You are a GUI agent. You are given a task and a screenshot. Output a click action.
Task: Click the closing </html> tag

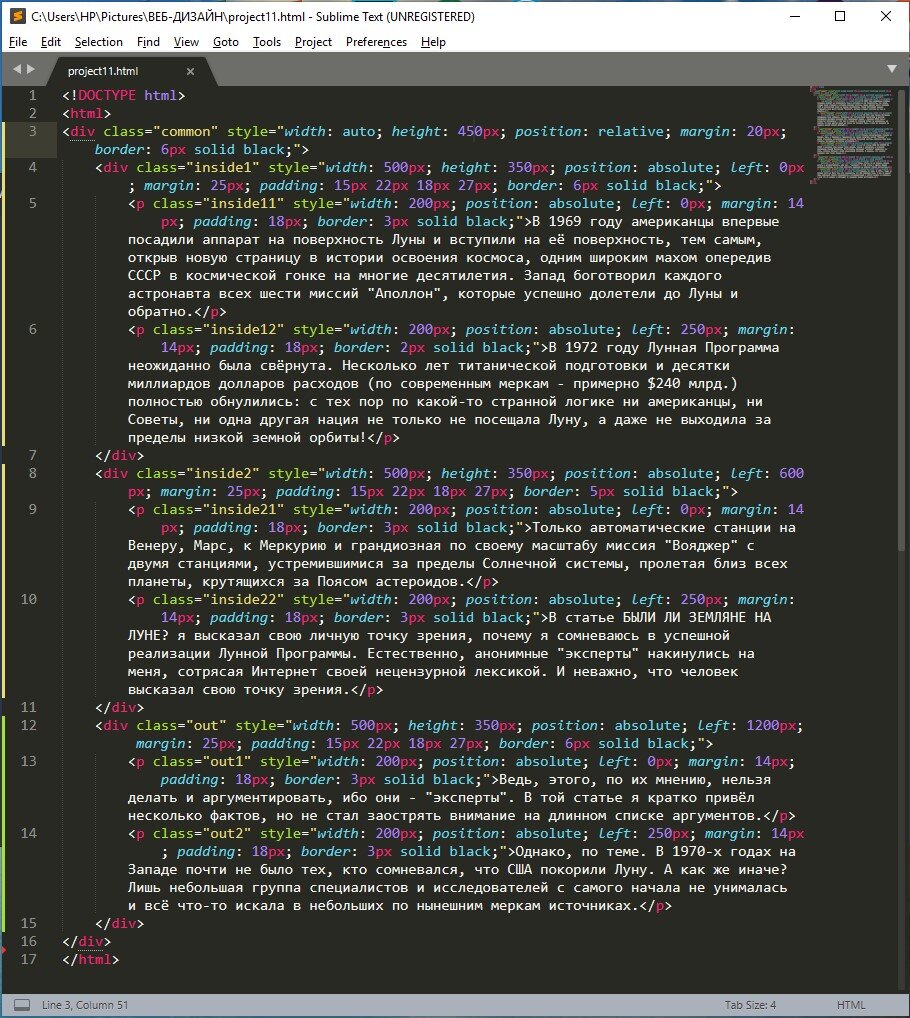coord(91,959)
